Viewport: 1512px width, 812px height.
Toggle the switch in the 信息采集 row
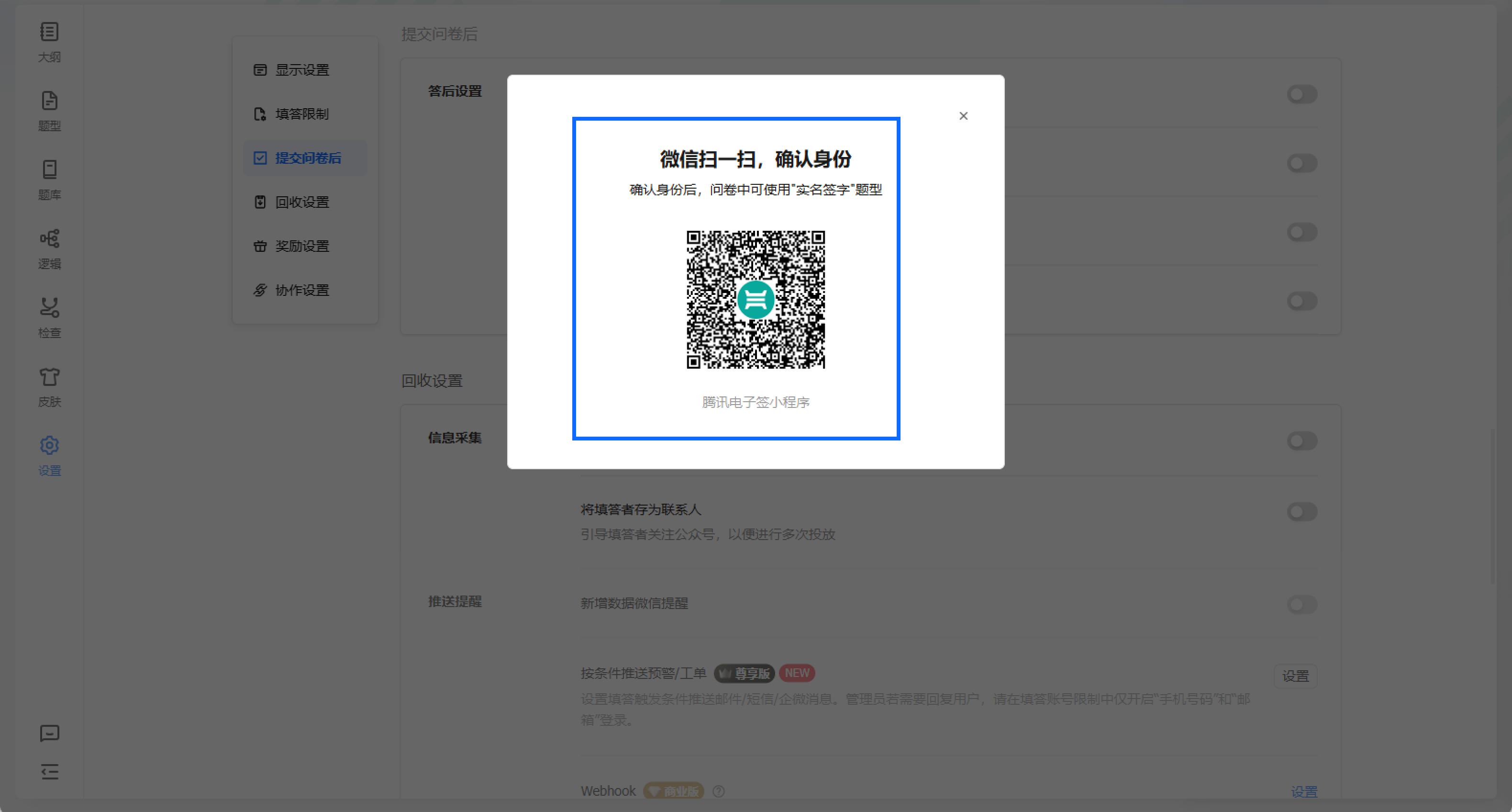(1302, 441)
